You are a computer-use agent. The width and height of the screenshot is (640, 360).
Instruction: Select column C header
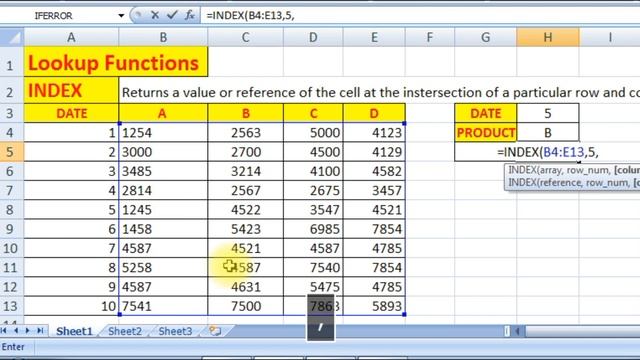(x=245, y=38)
